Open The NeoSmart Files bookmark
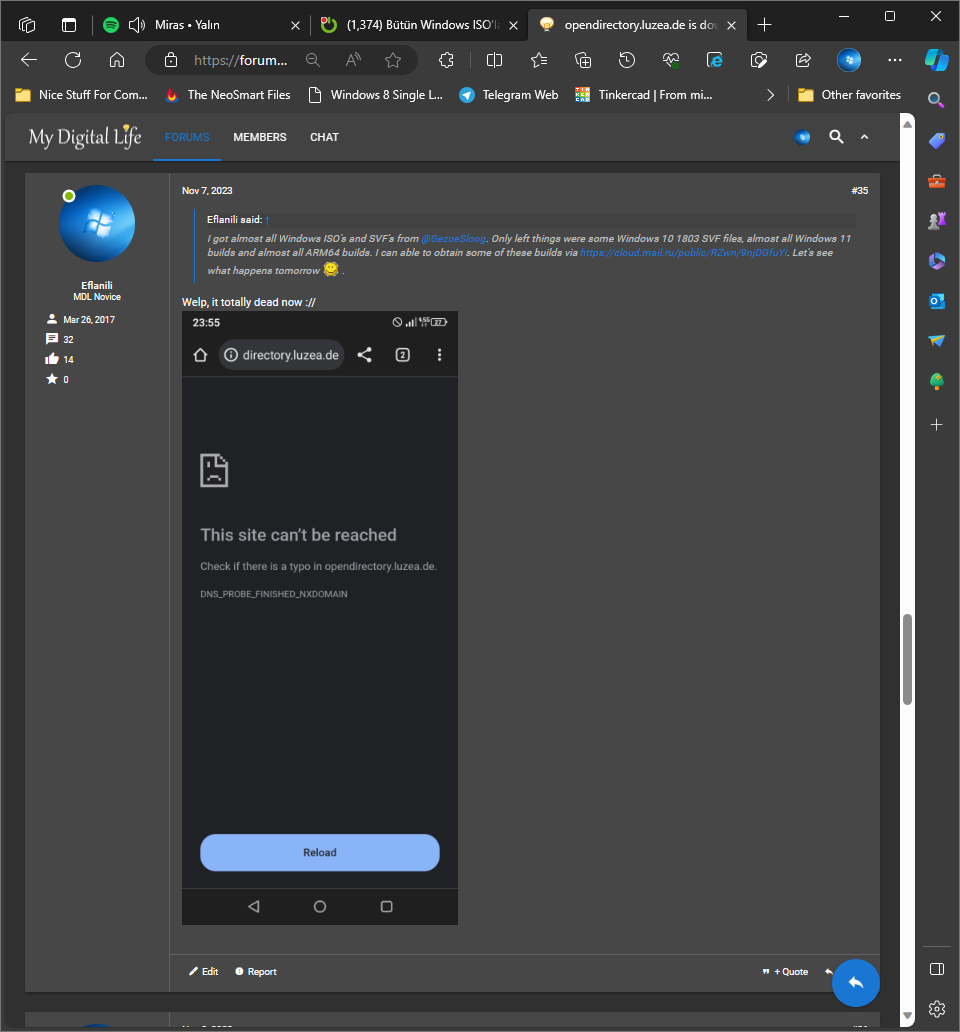This screenshot has height=1032, width=960. click(x=228, y=95)
